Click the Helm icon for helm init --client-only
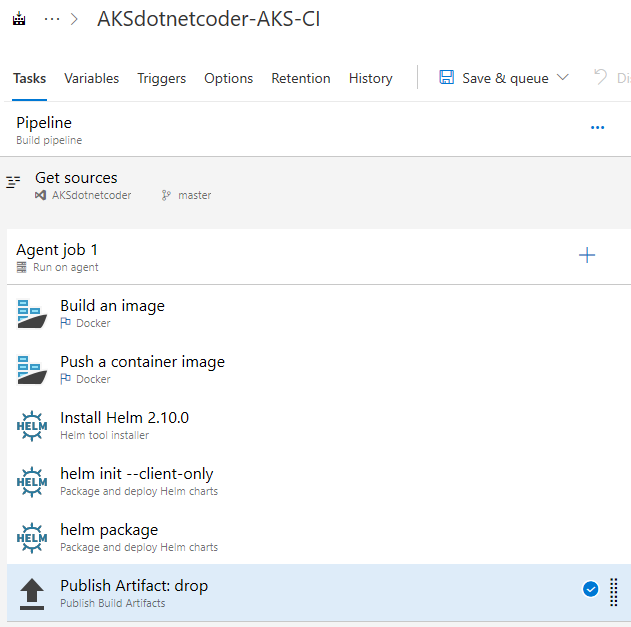Viewport: 631px width, 627px height. 32,482
